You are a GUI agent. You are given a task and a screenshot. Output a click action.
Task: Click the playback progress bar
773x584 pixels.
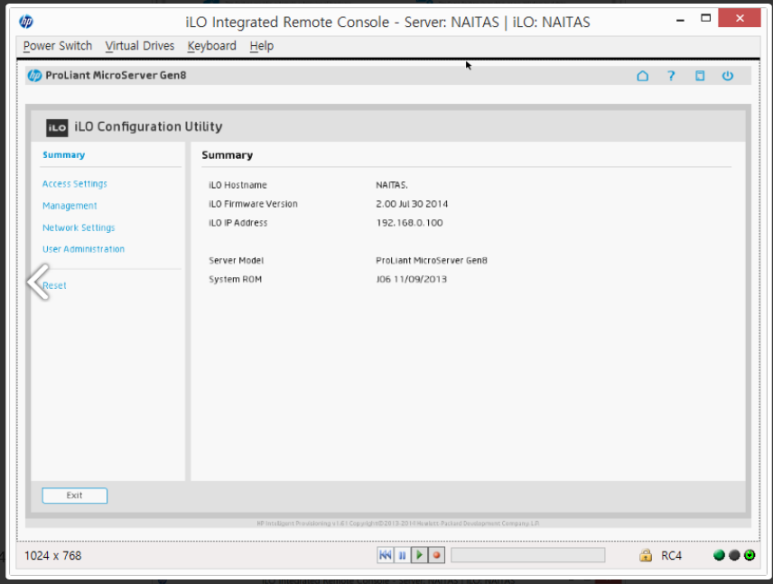click(527, 555)
